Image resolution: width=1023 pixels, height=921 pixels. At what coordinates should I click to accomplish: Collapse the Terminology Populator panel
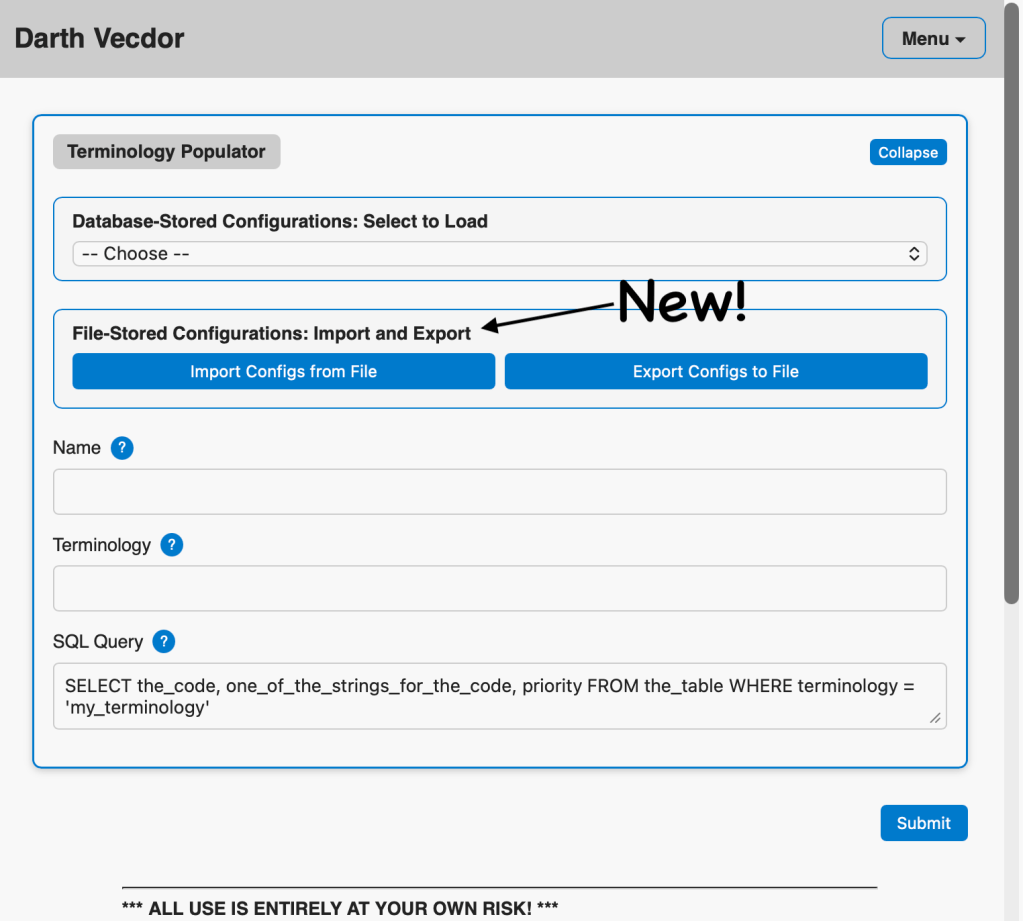907,153
